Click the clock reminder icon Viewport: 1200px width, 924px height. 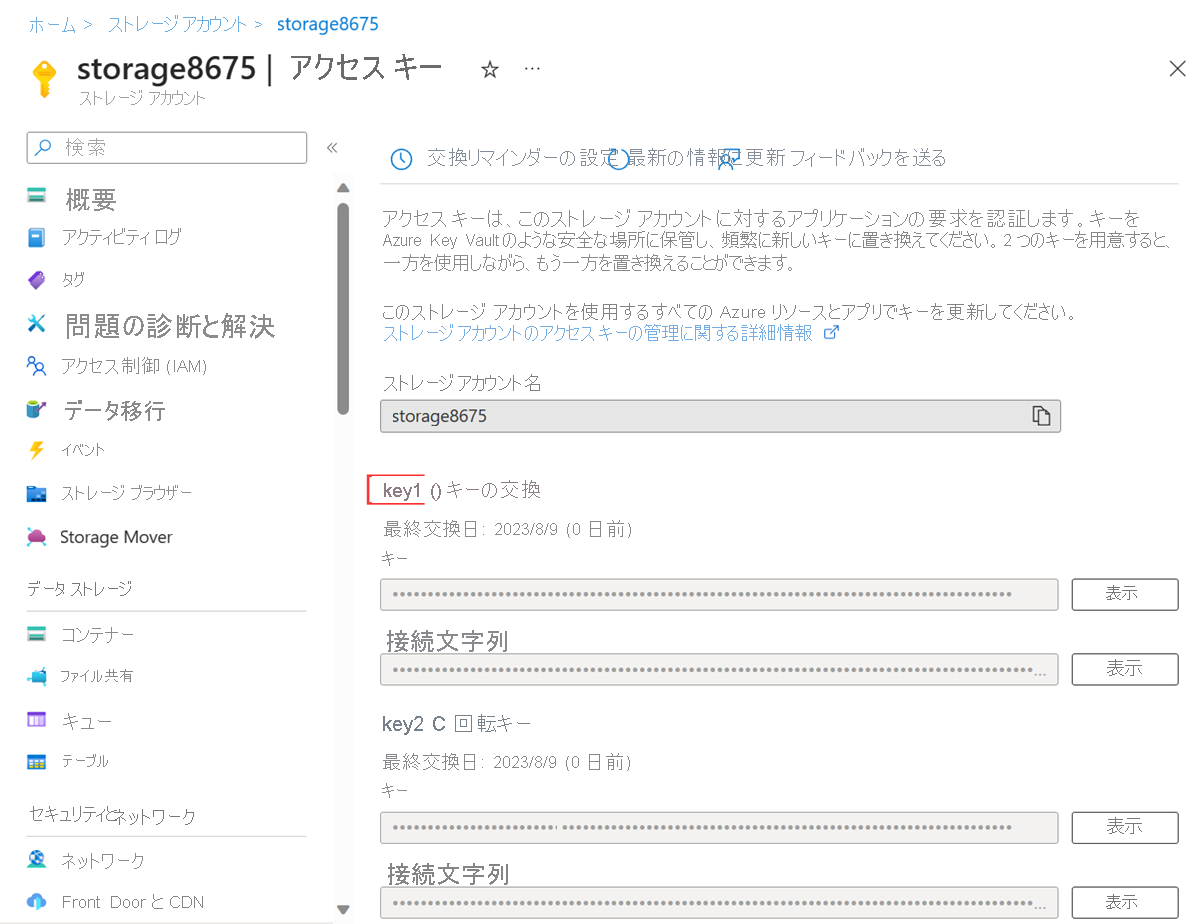pyautogui.click(x=401, y=159)
